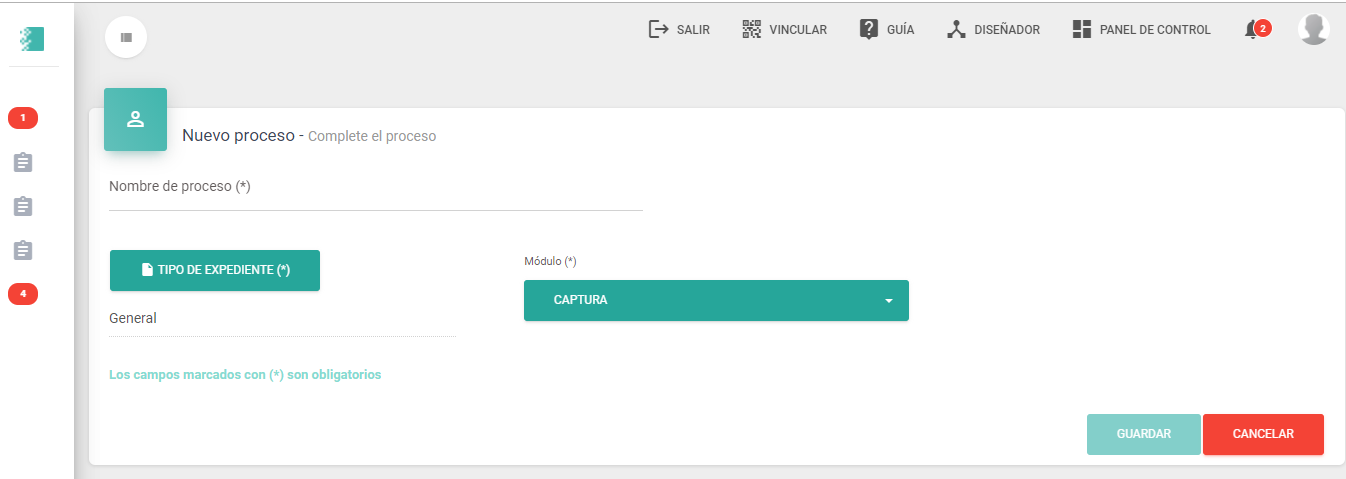Expand Módulo list via arrow

(x=888, y=301)
